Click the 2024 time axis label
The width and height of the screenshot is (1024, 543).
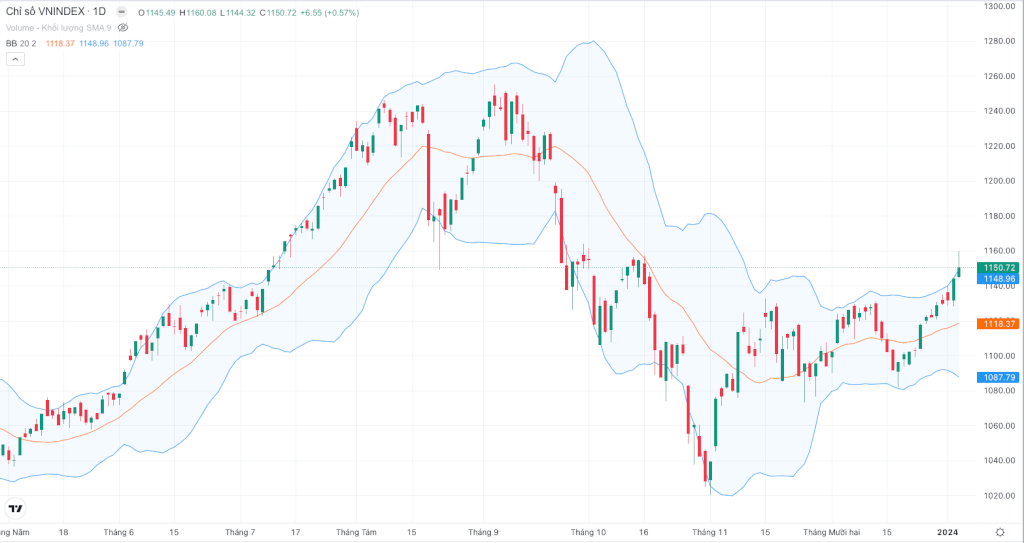(x=948, y=533)
